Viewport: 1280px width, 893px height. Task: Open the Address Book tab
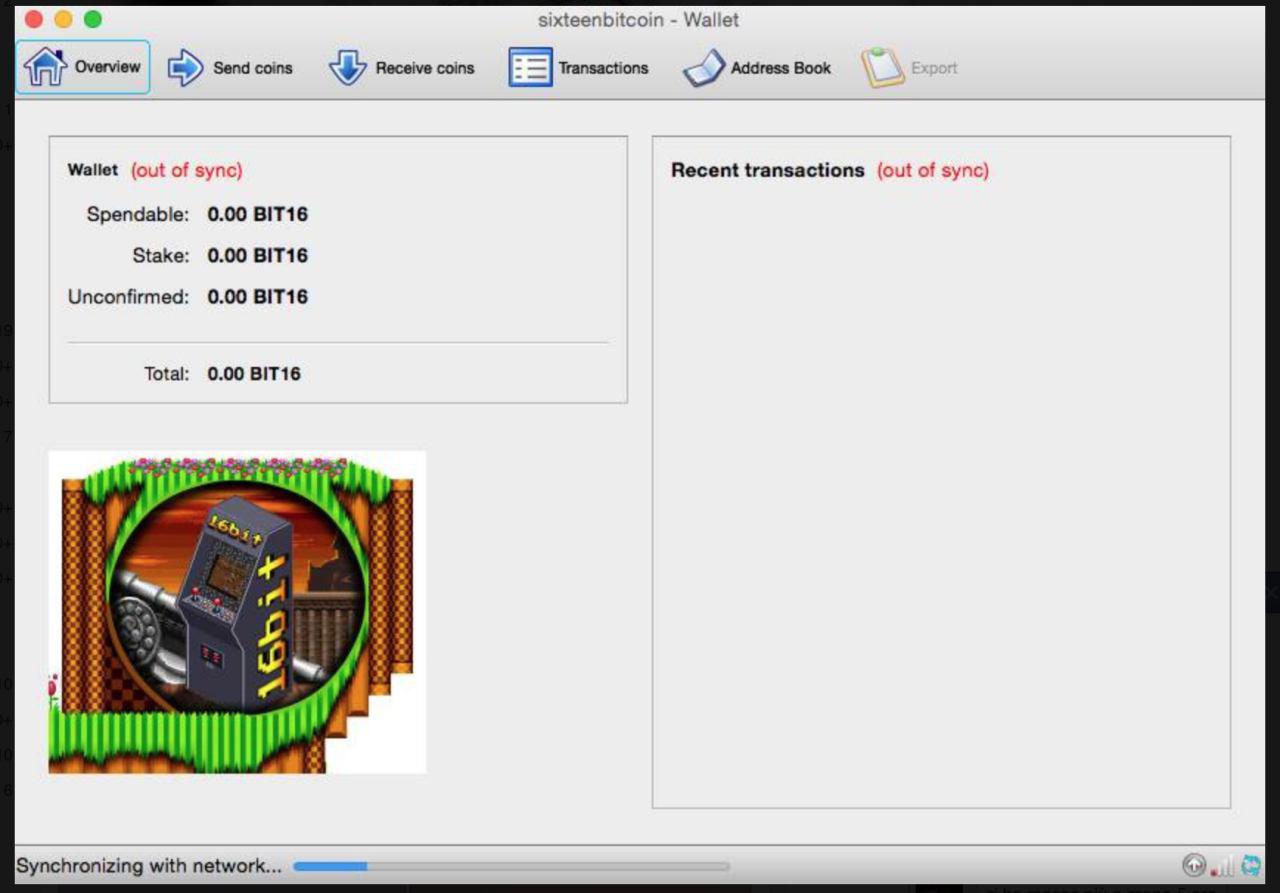tap(757, 68)
